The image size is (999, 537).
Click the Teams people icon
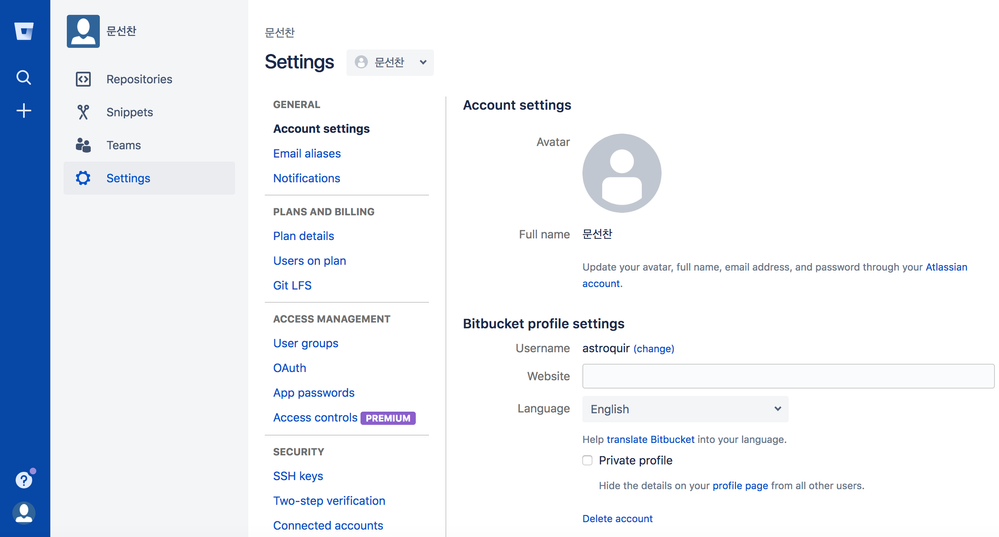point(83,145)
